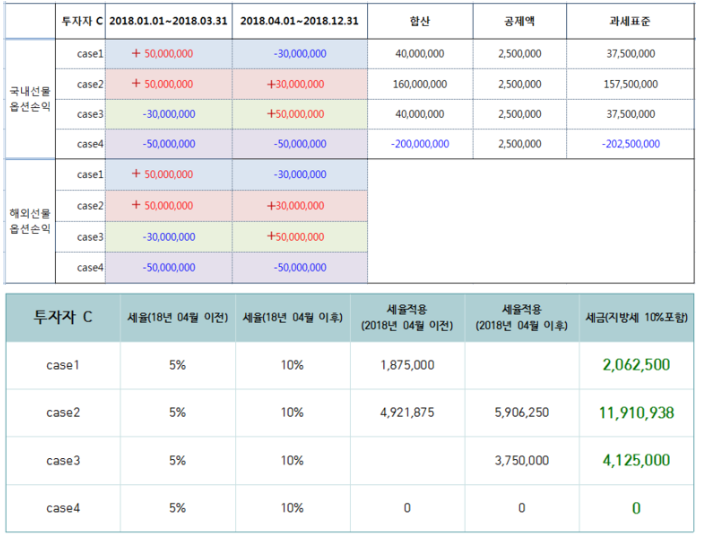710x542 pixels.
Task: Select the 2018.04.01~2018.12.31 period header
Action: coord(299,21)
